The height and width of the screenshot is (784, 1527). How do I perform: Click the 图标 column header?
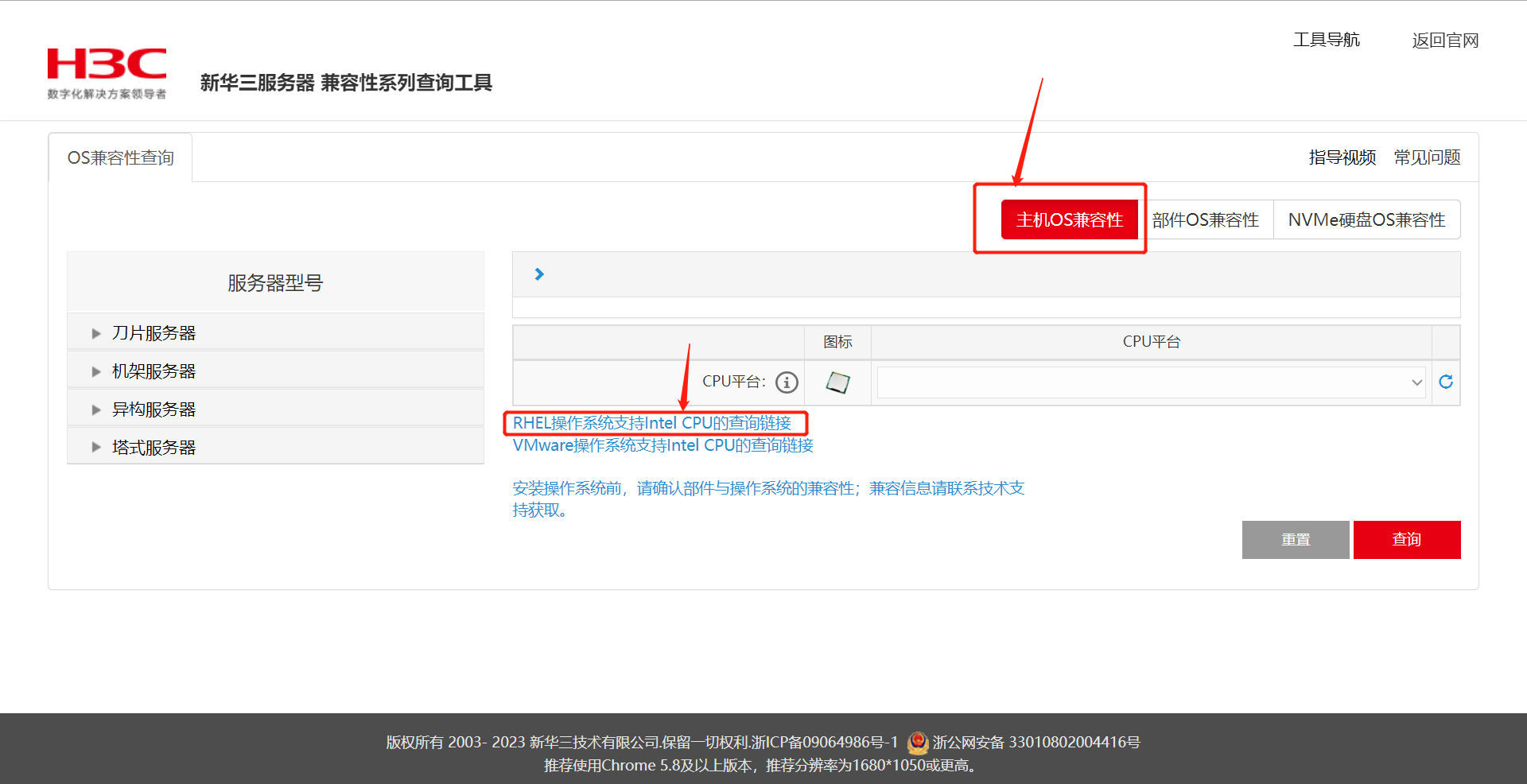[837, 342]
